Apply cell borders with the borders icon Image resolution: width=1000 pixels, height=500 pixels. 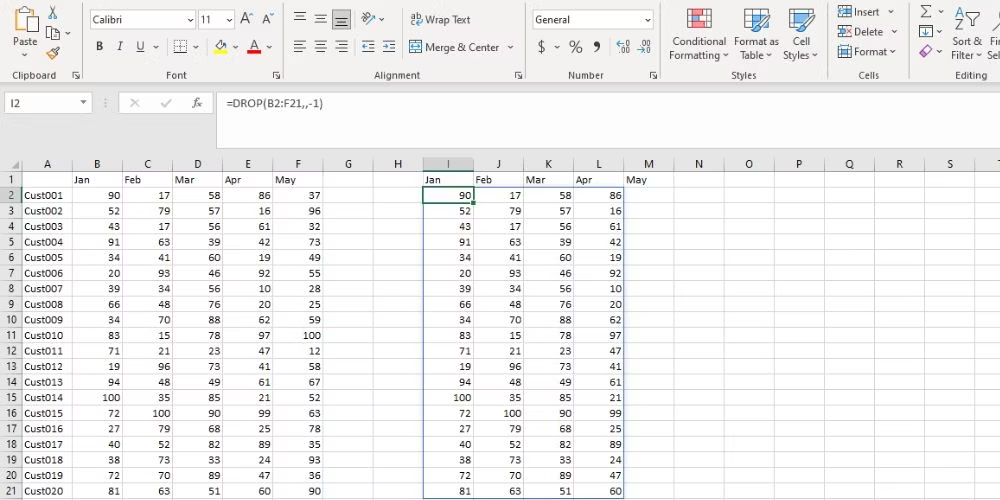point(180,47)
